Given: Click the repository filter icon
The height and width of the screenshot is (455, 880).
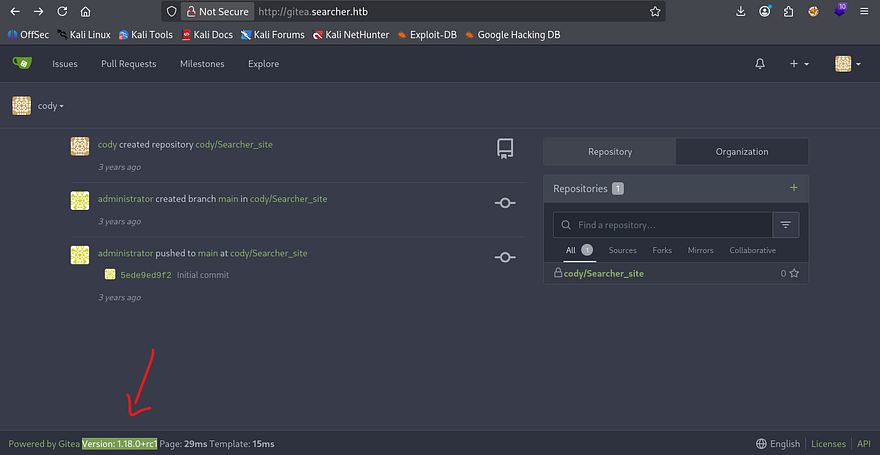Looking at the screenshot, I should point(785,225).
